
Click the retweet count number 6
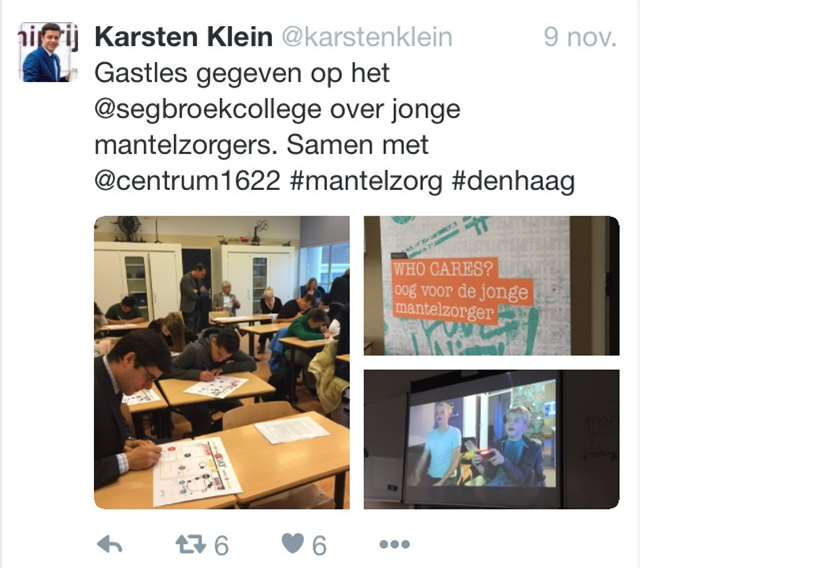tap(222, 546)
